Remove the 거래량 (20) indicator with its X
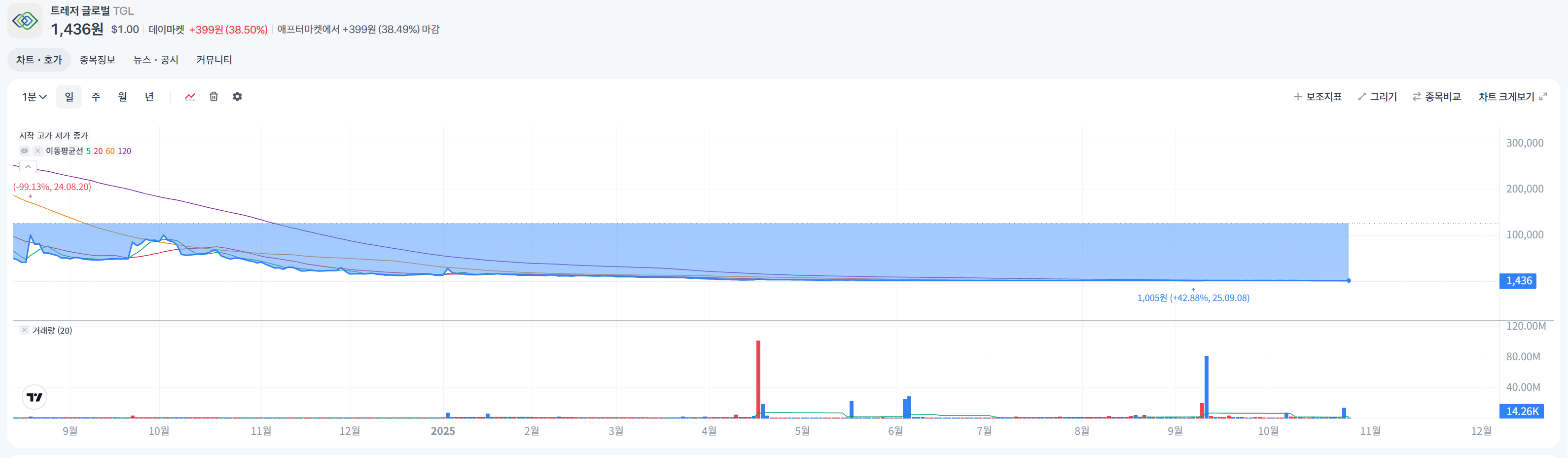This screenshot has height=458, width=1568. click(24, 330)
